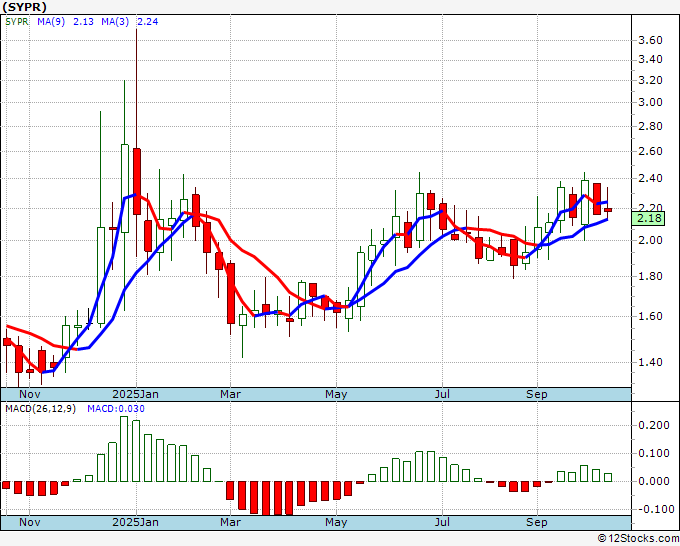The image size is (680, 546).
Task: Select Mar on the price chart time axis
Action: (x=231, y=394)
